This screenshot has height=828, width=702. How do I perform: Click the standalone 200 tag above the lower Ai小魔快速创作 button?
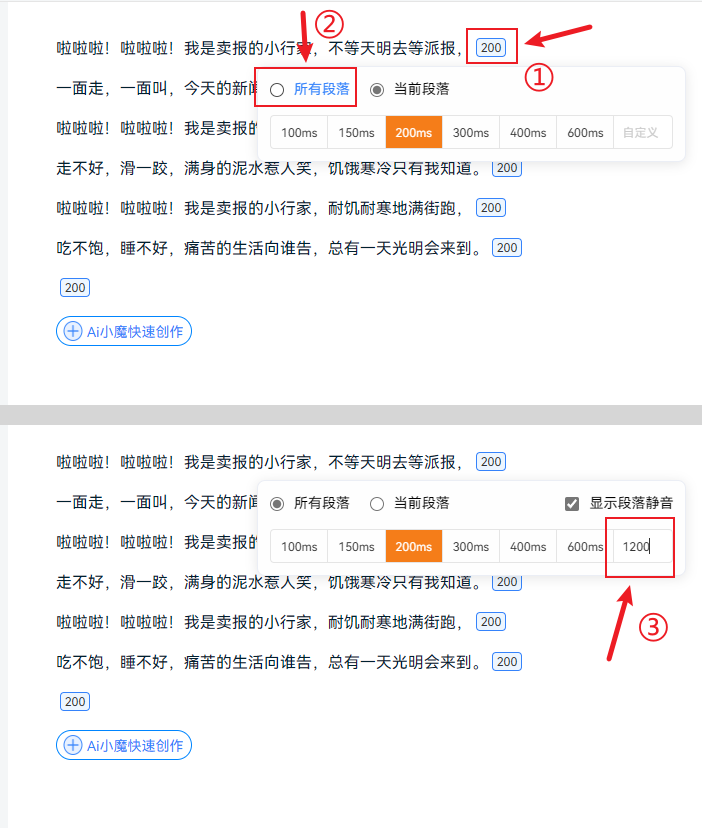coord(75,702)
